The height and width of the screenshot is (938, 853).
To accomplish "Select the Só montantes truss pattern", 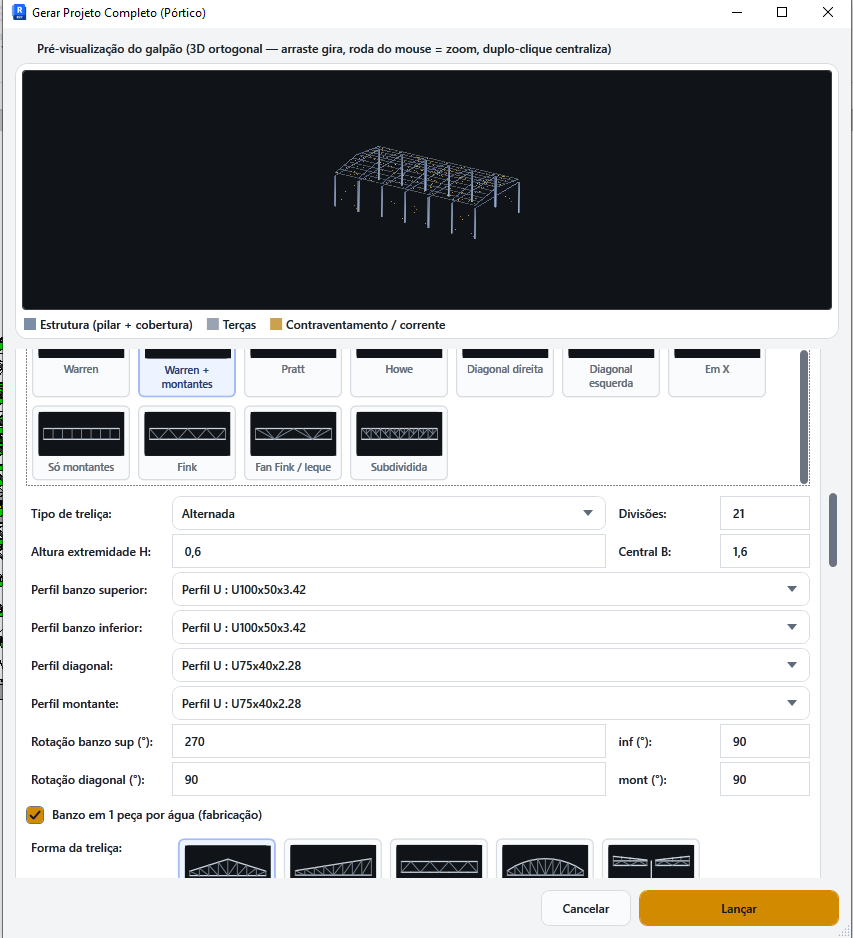I will [x=81, y=443].
